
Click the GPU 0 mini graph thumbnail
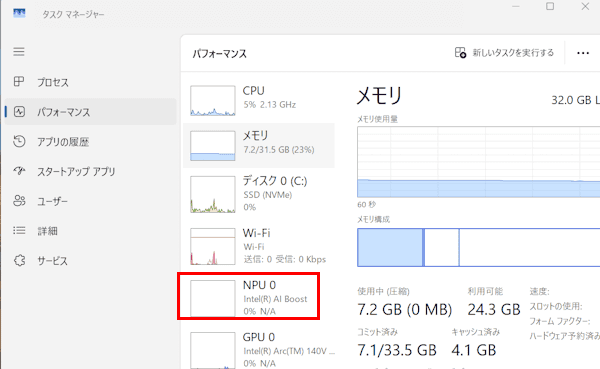click(x=213, y=350)
